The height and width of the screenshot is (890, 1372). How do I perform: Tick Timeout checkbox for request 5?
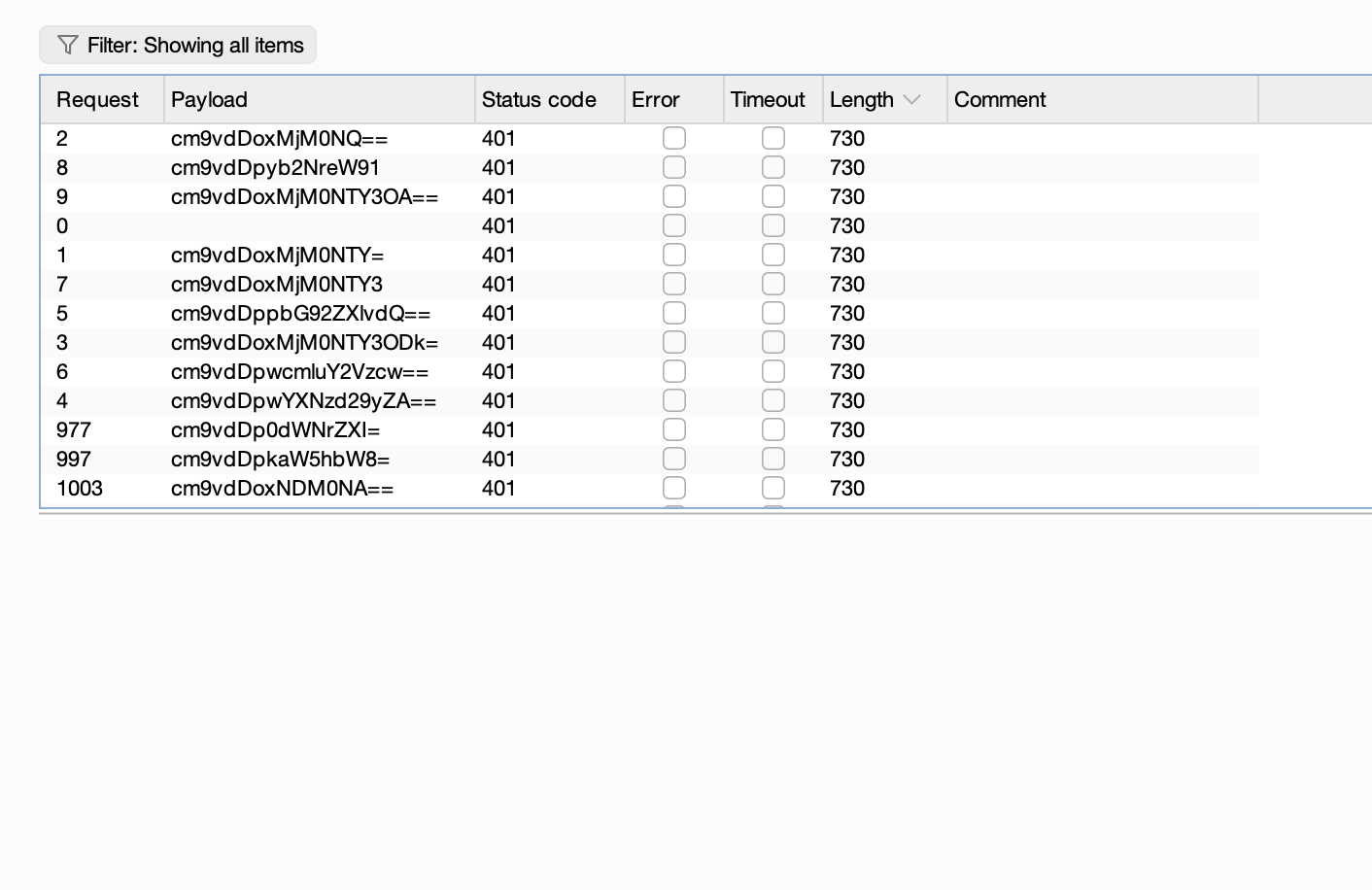click(773, 313)
